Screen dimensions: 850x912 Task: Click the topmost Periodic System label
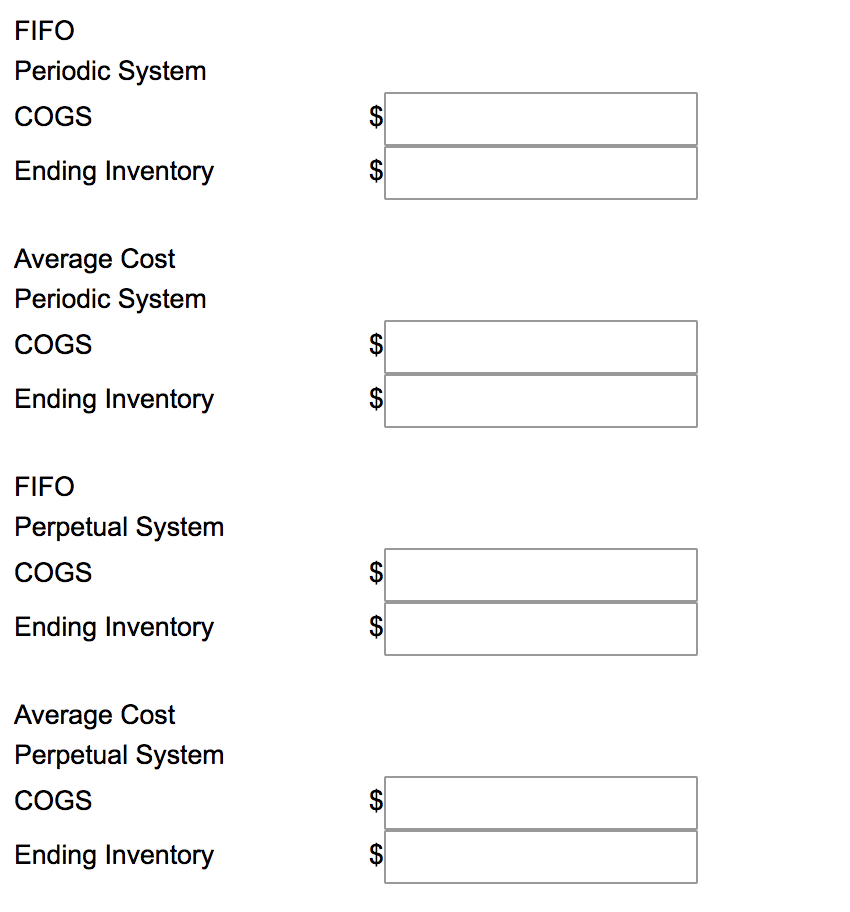(110, 71)
